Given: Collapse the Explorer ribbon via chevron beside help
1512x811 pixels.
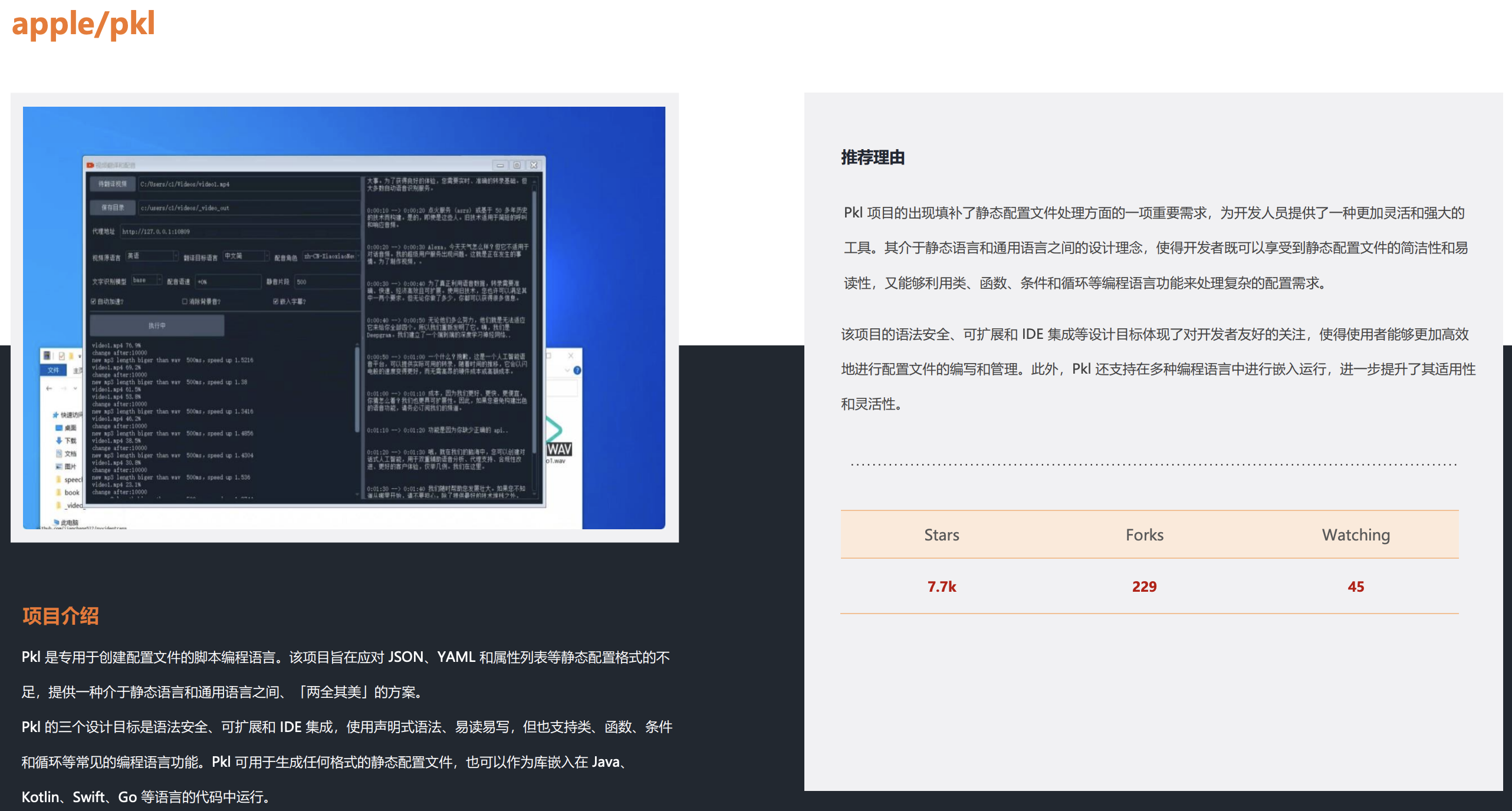Looking at the screenshot, I should (x=567, y=370).
